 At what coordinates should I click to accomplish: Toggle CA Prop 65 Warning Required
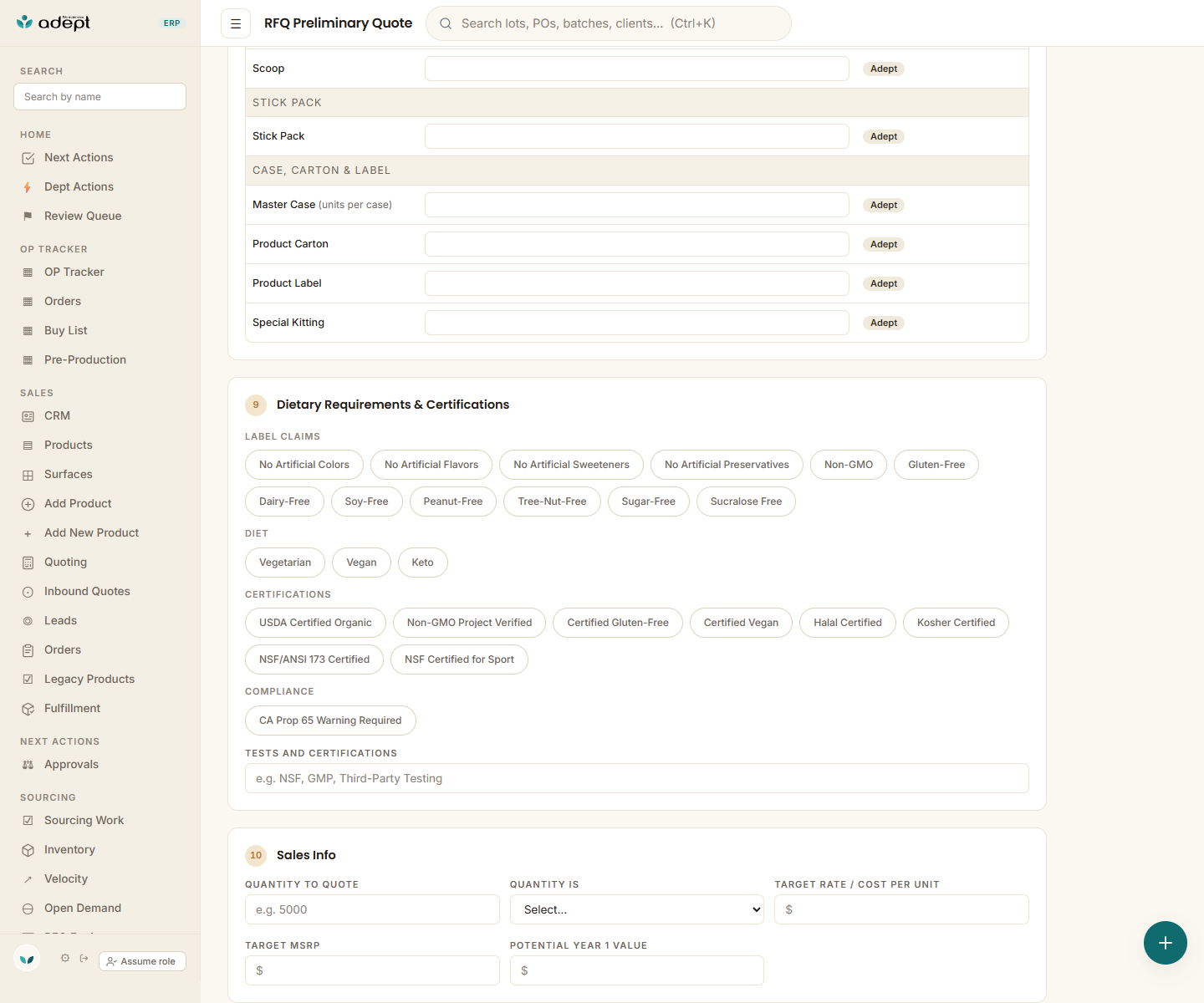click(330, 720)
